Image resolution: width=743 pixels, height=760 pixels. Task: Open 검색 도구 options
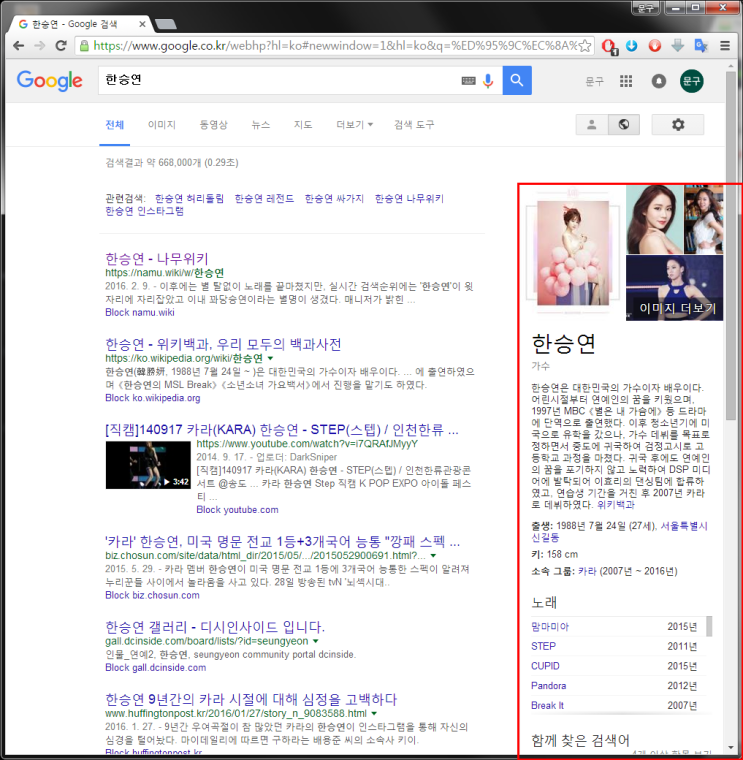click(x=414, y=125)
